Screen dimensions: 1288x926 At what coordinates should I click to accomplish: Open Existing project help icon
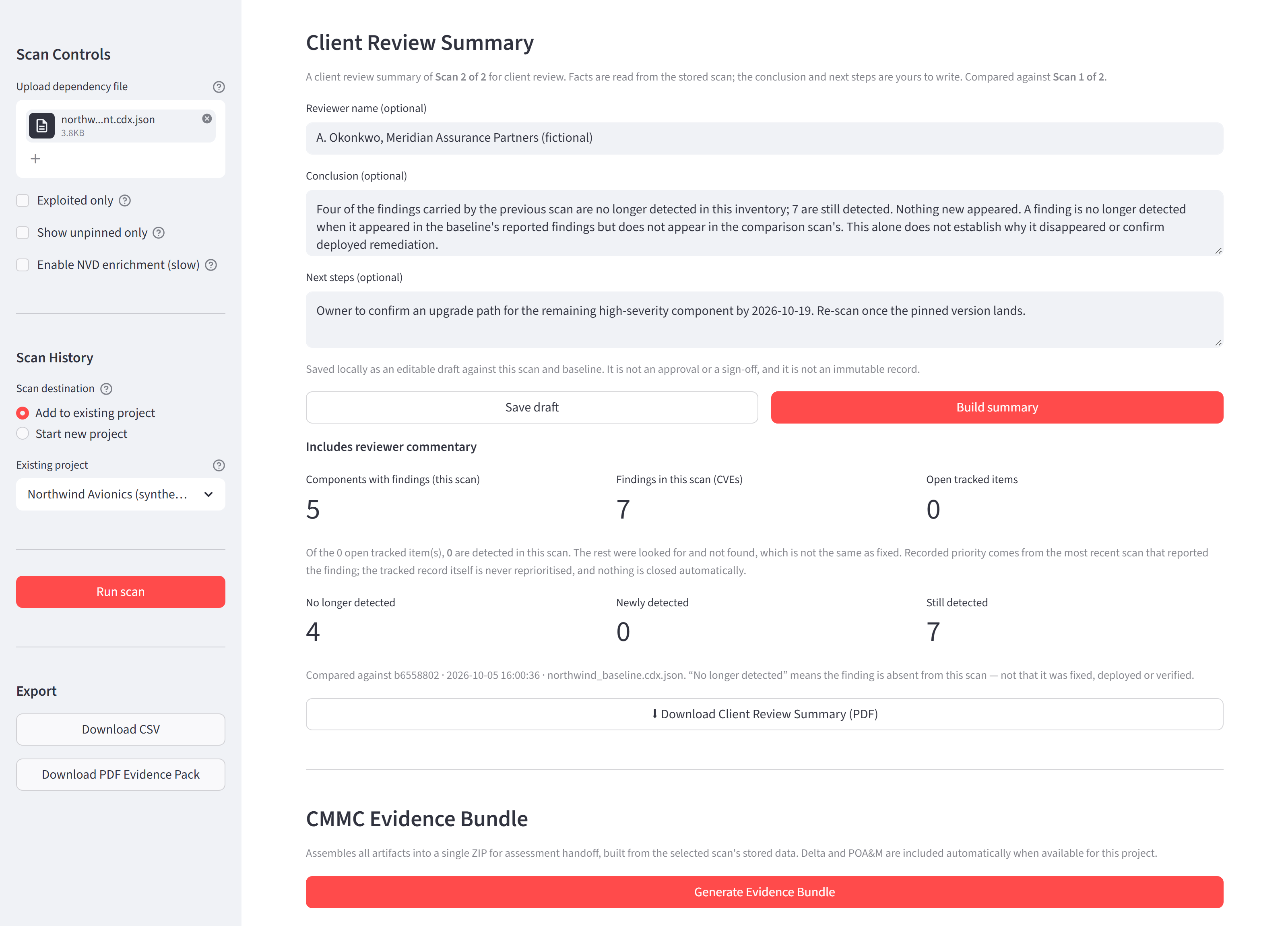(x=219, y=465)
